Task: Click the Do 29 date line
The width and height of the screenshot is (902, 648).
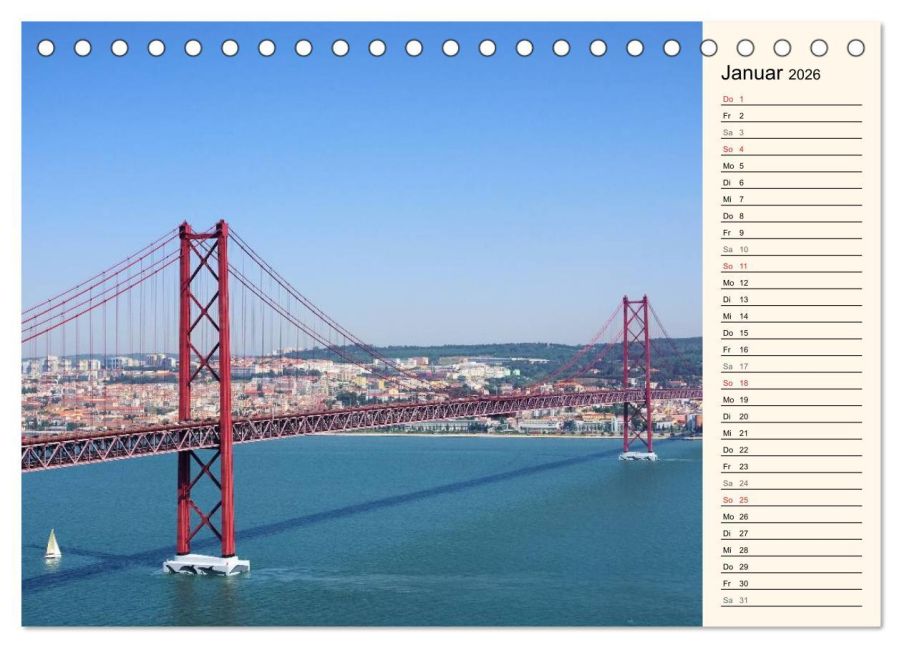Action: [x=792, y=566]
